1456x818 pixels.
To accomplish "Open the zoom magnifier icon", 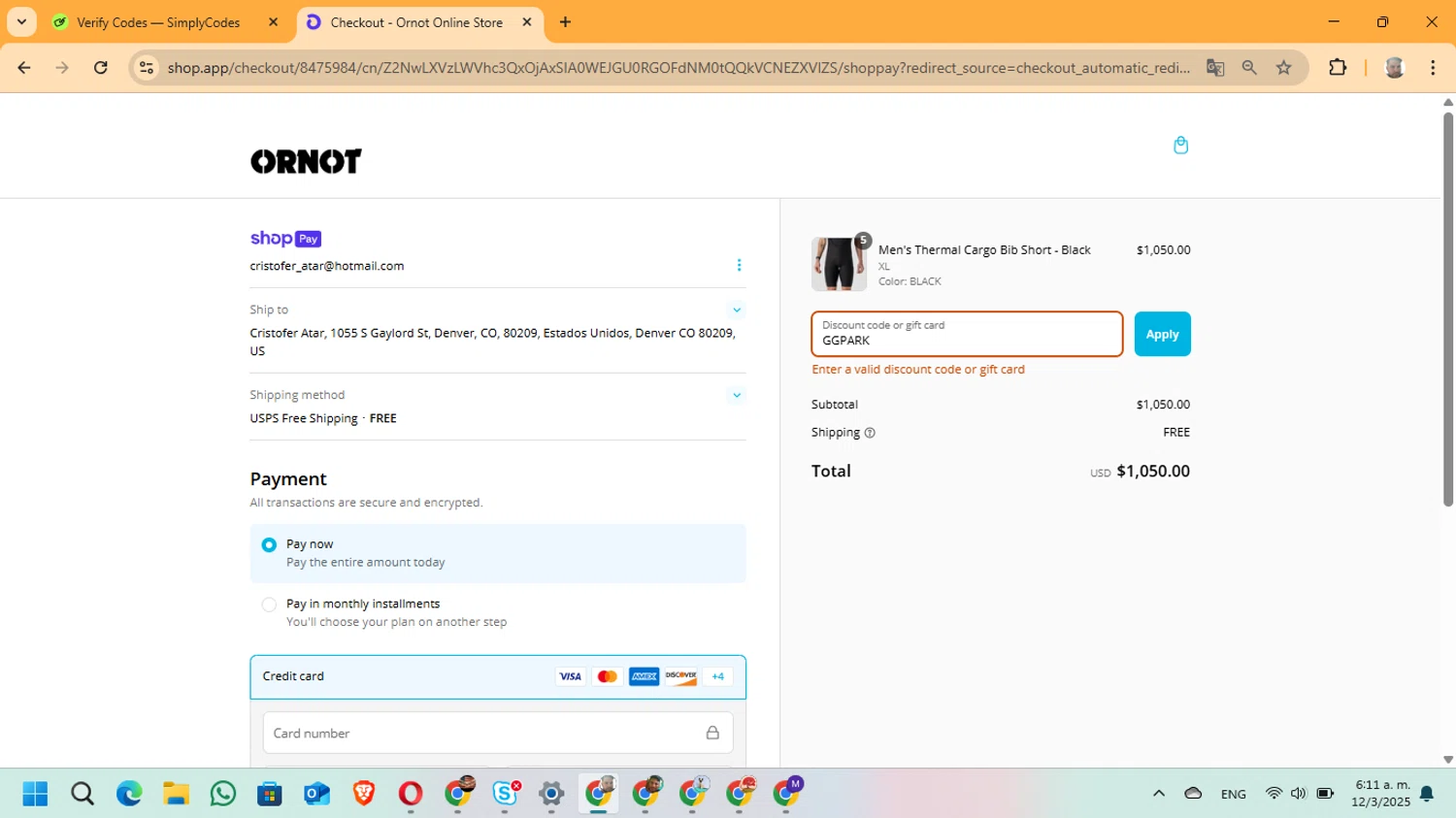I will [1249, 68].
